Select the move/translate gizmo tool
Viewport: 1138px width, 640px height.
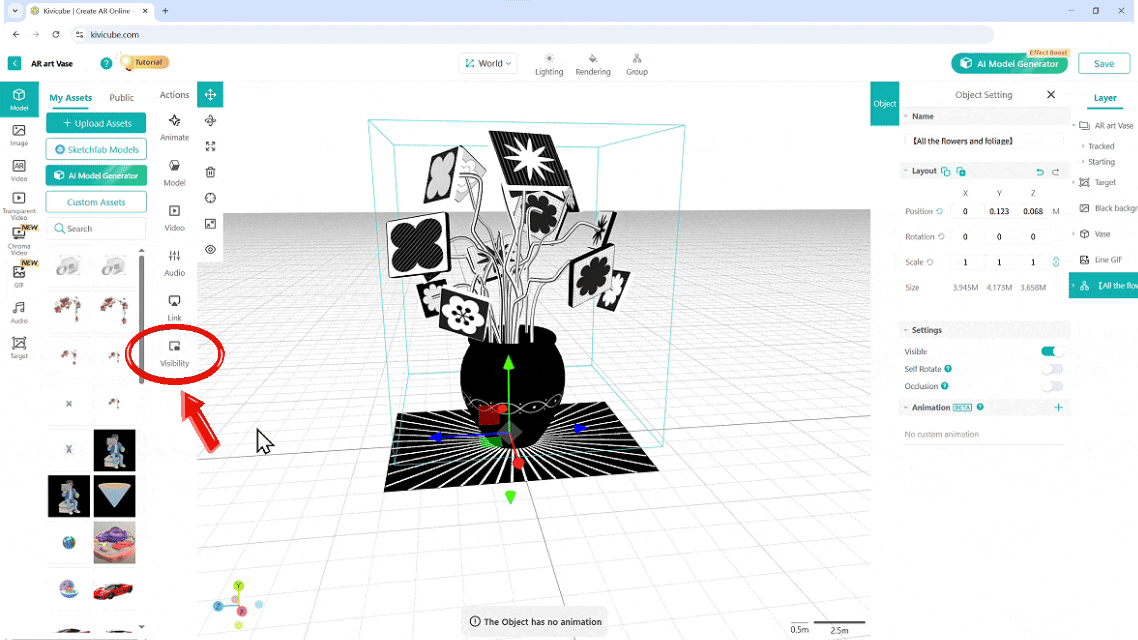[210, 95]
